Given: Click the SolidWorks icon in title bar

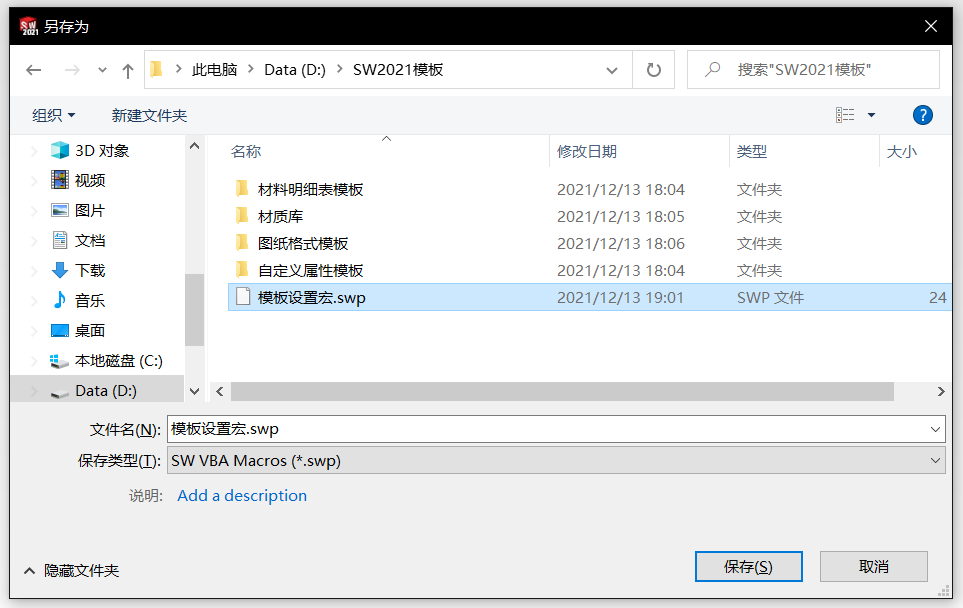Looking at the screenshot, I should 28,26.
